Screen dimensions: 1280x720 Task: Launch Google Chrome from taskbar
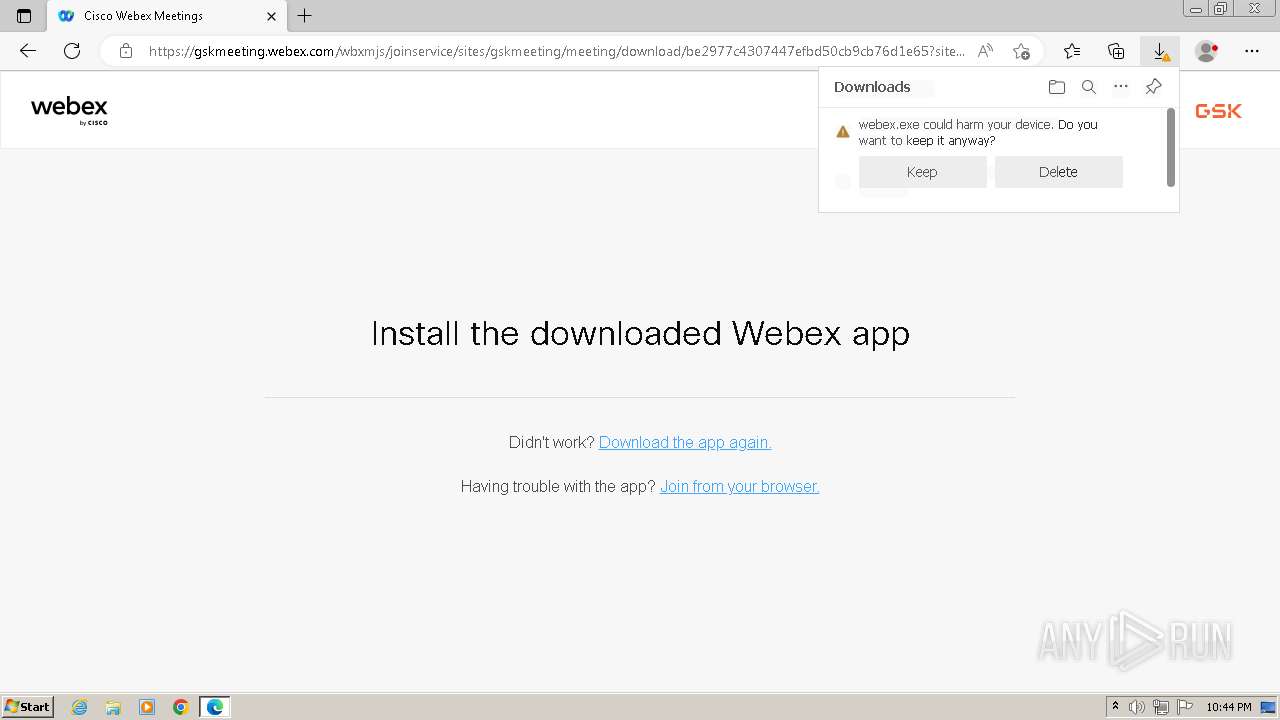click(181, 707)
